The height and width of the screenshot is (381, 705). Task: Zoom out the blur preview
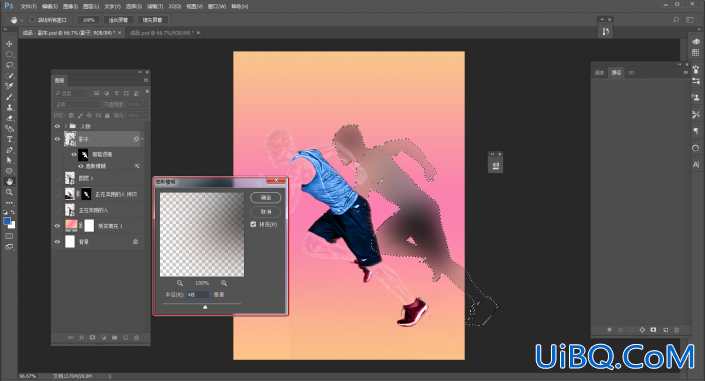[x=180, y=283]
